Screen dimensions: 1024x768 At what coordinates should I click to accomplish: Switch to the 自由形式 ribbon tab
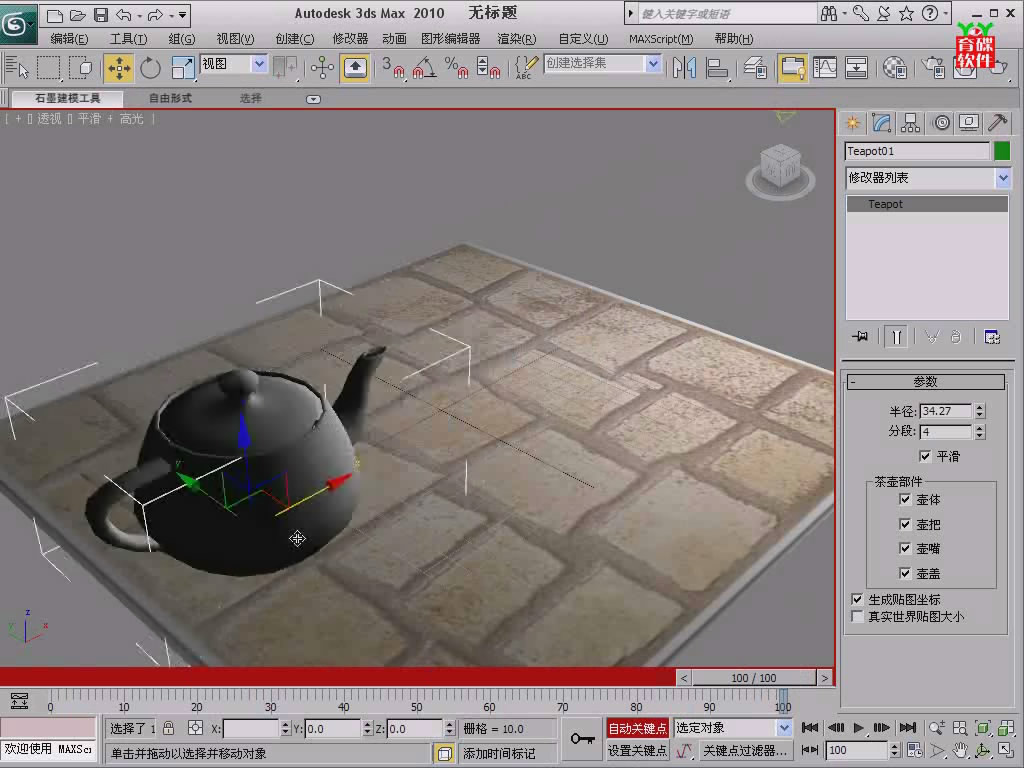click(x=170, y=98)
